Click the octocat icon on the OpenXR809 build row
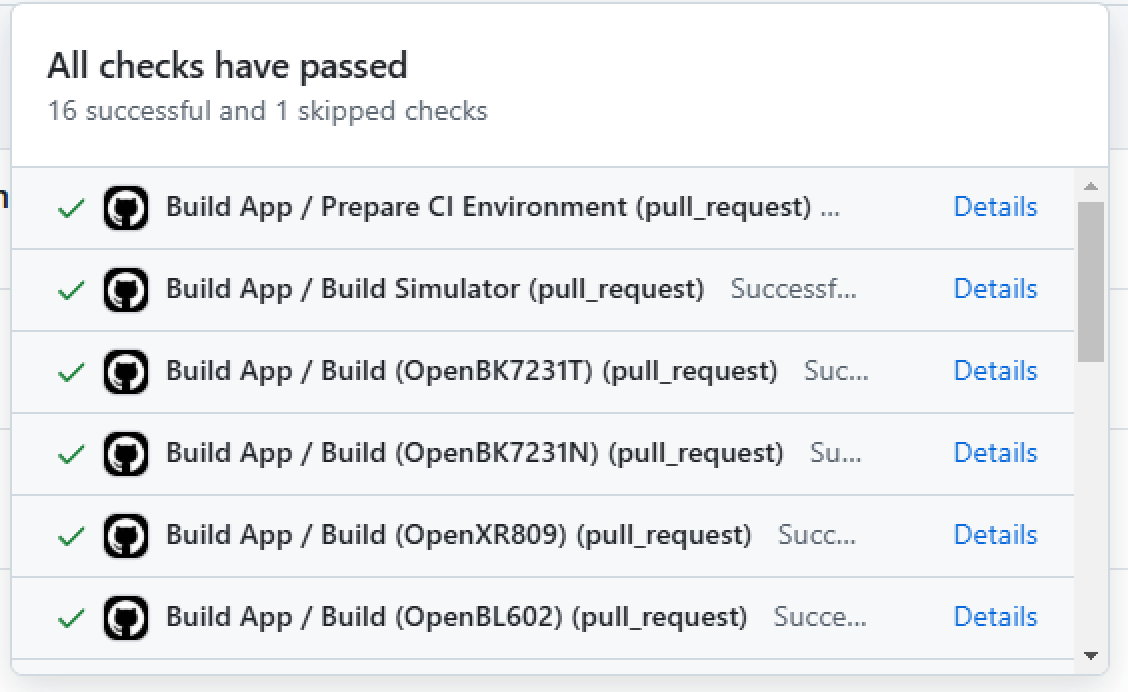The image size is (1128, 692). [x=126, y=535]
